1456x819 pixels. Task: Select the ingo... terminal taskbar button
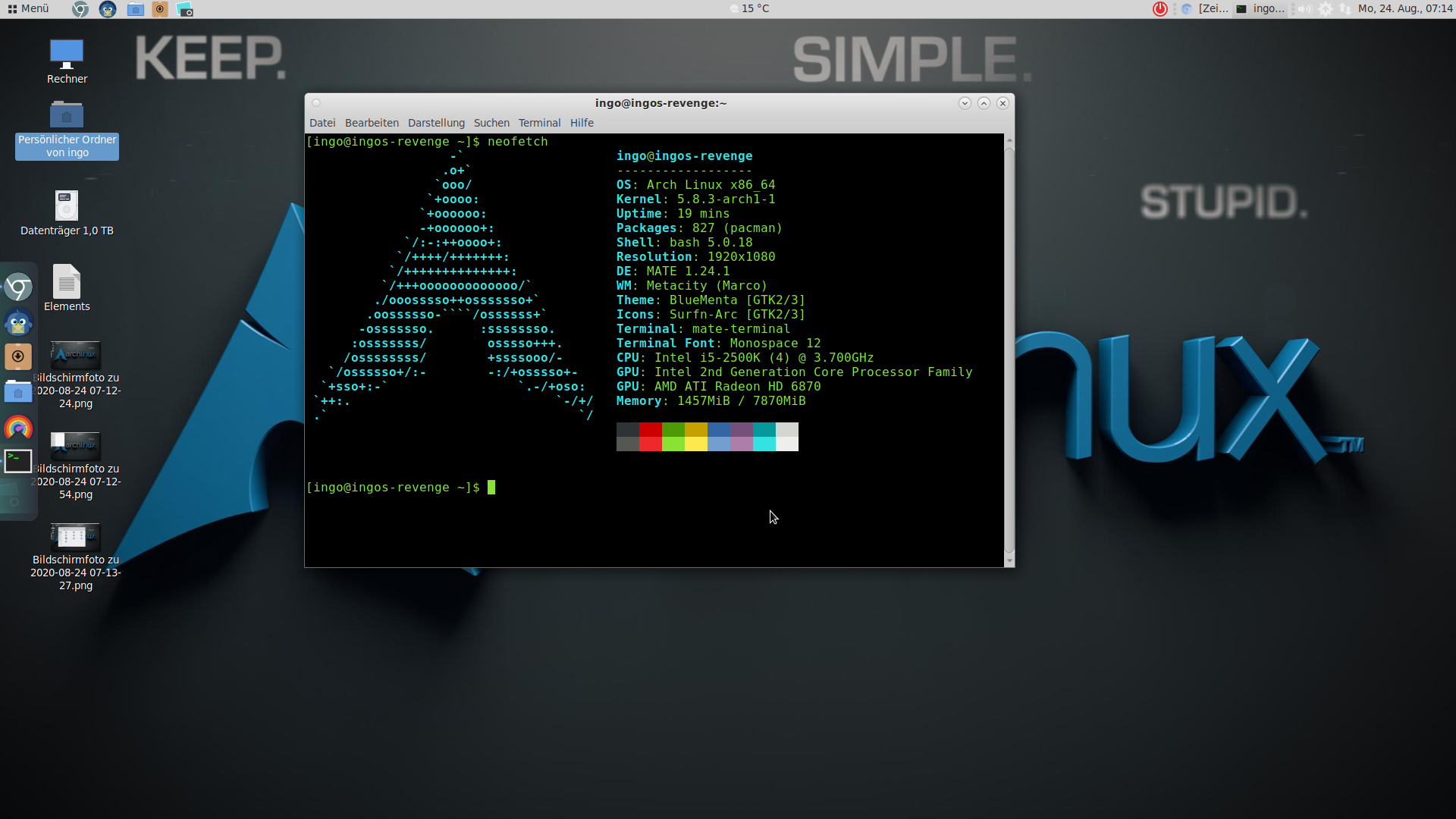(1260, 8)
